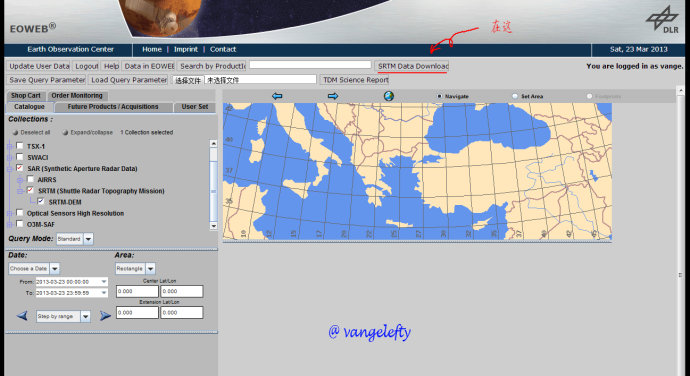Click collections list scrollbar up arrow

[x=213, y=144]
